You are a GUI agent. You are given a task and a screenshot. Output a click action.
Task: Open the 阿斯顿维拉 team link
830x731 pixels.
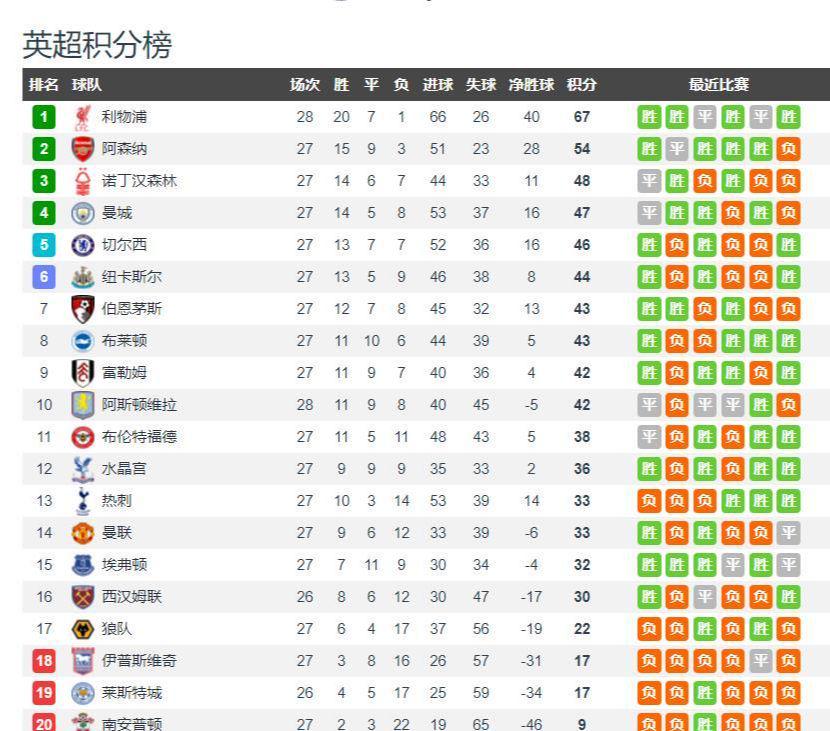[x=139, y=405]
